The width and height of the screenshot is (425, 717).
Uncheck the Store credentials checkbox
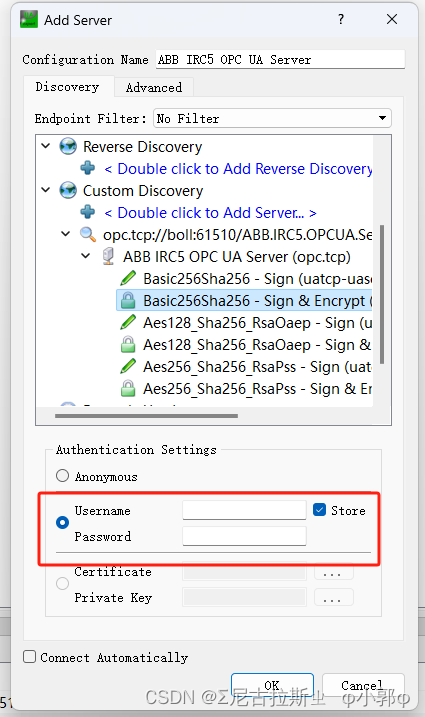coord(319,510)
